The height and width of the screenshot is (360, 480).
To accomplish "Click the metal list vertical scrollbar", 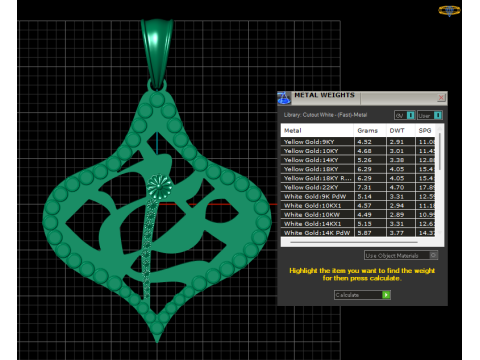I will (x=440, y=152).
